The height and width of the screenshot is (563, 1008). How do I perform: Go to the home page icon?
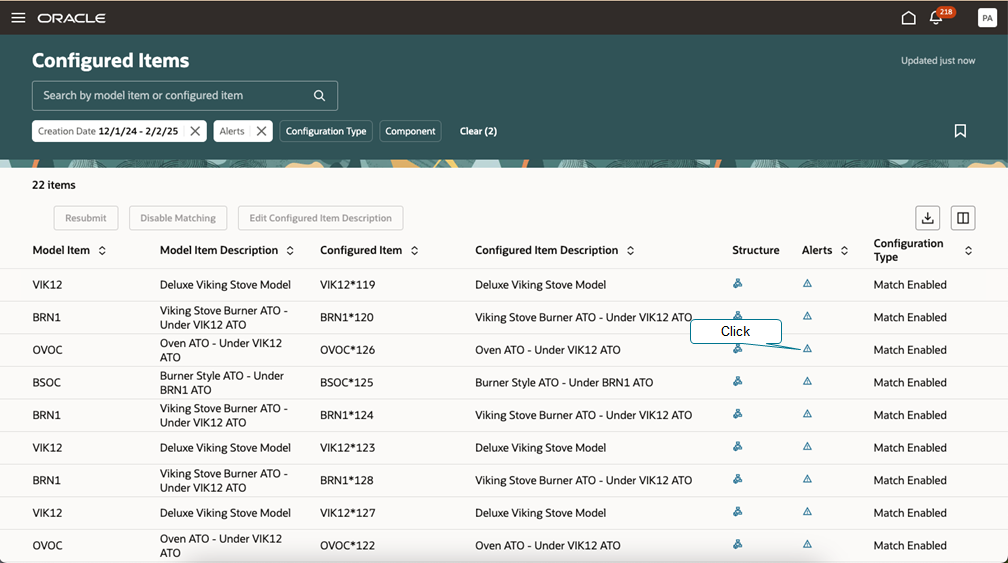point(908,18)
